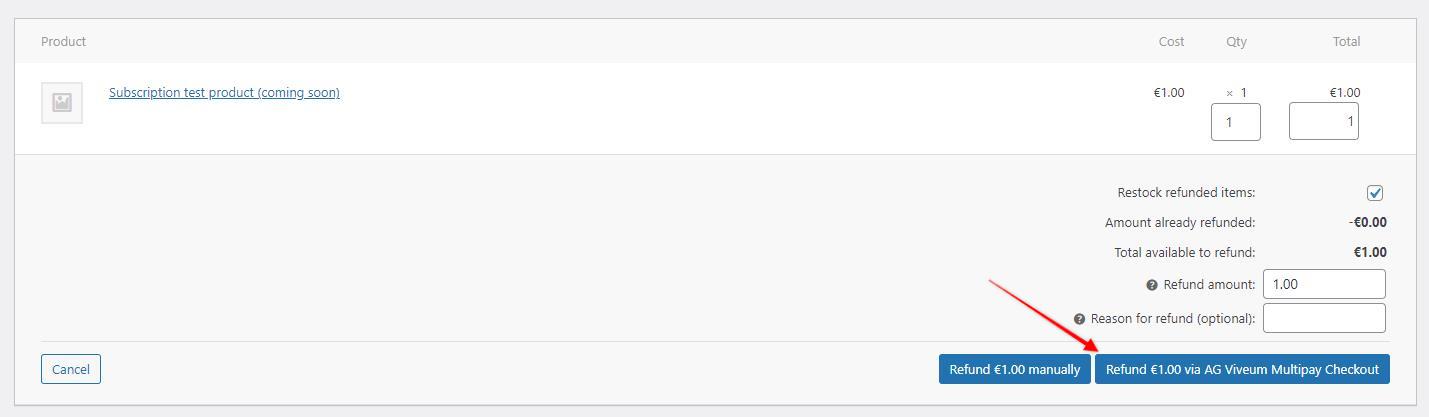Click the product placeholder image thumbnail
This screenshot has height=417, width=1429.
[x=62, y=103]
